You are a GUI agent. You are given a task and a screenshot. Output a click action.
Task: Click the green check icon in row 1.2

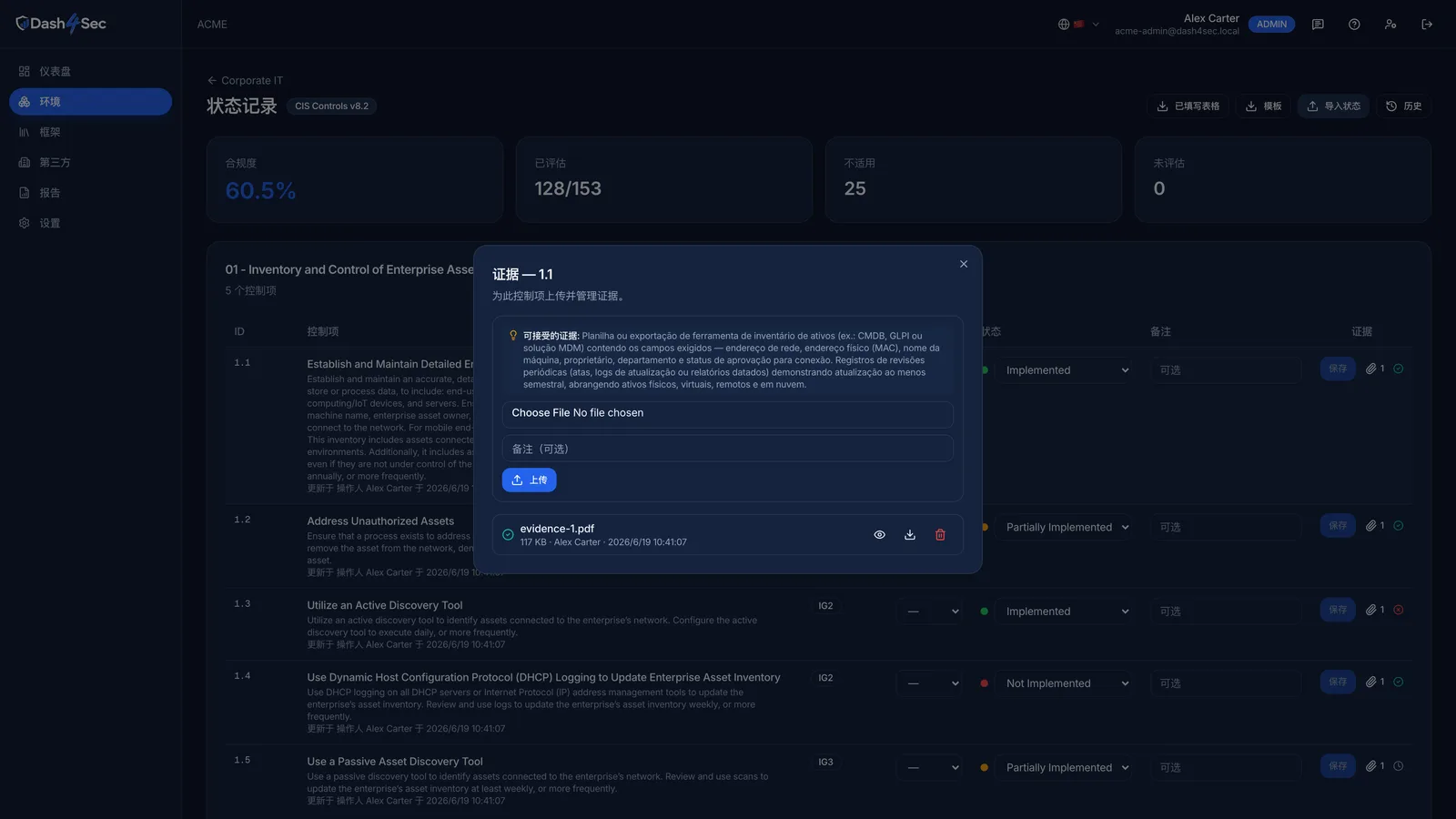click(1399, 525)
